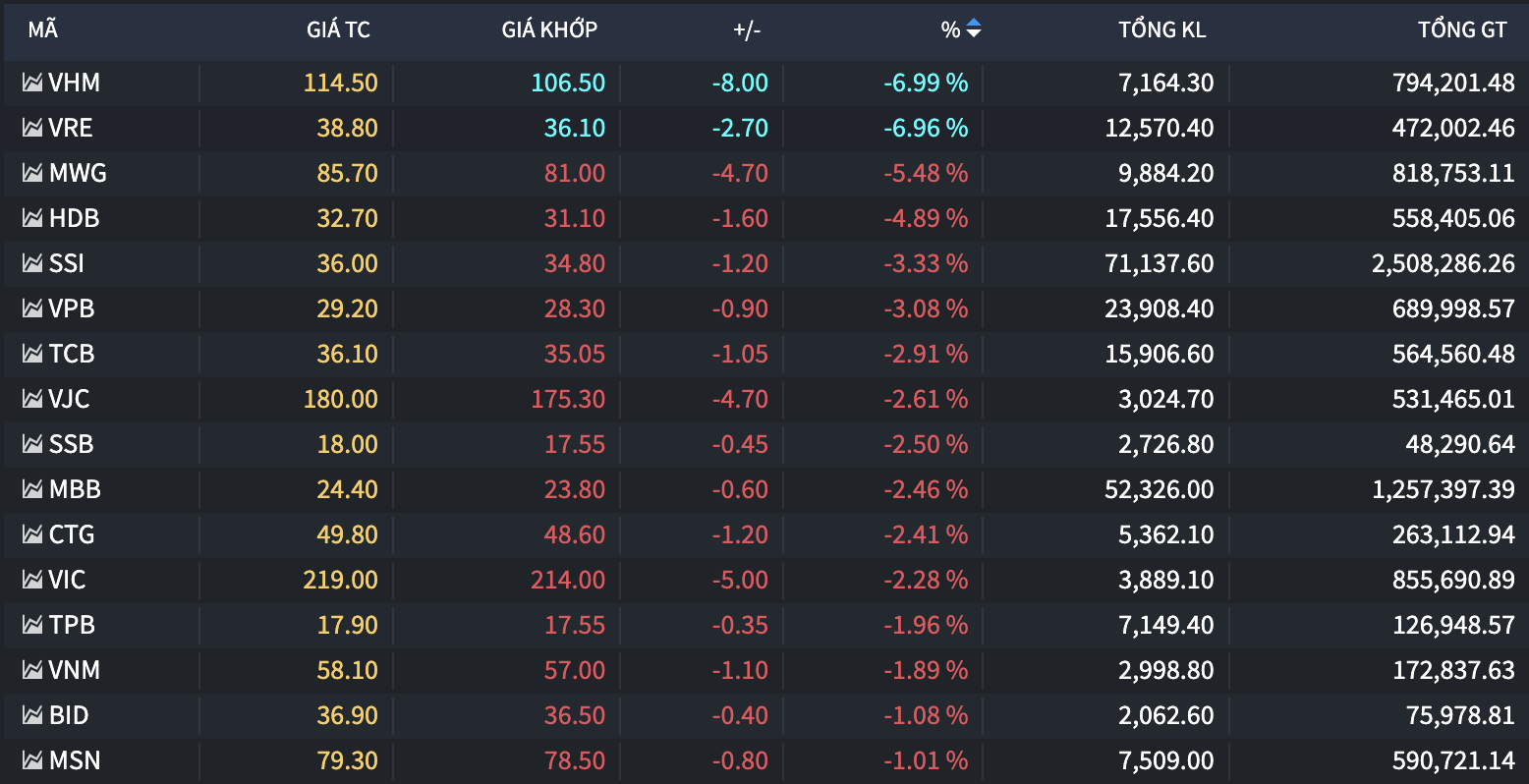Viewport: 1529px width, 784px height.
Task: Open the VPB ticker symbol
Action: (x=72, y=308)
